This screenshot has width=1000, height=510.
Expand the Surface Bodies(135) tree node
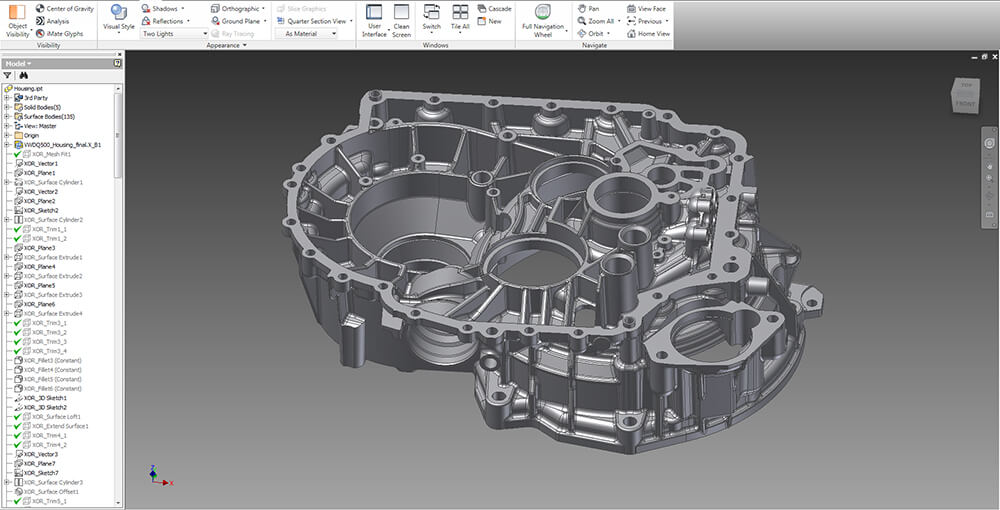(x=7, y=116)
